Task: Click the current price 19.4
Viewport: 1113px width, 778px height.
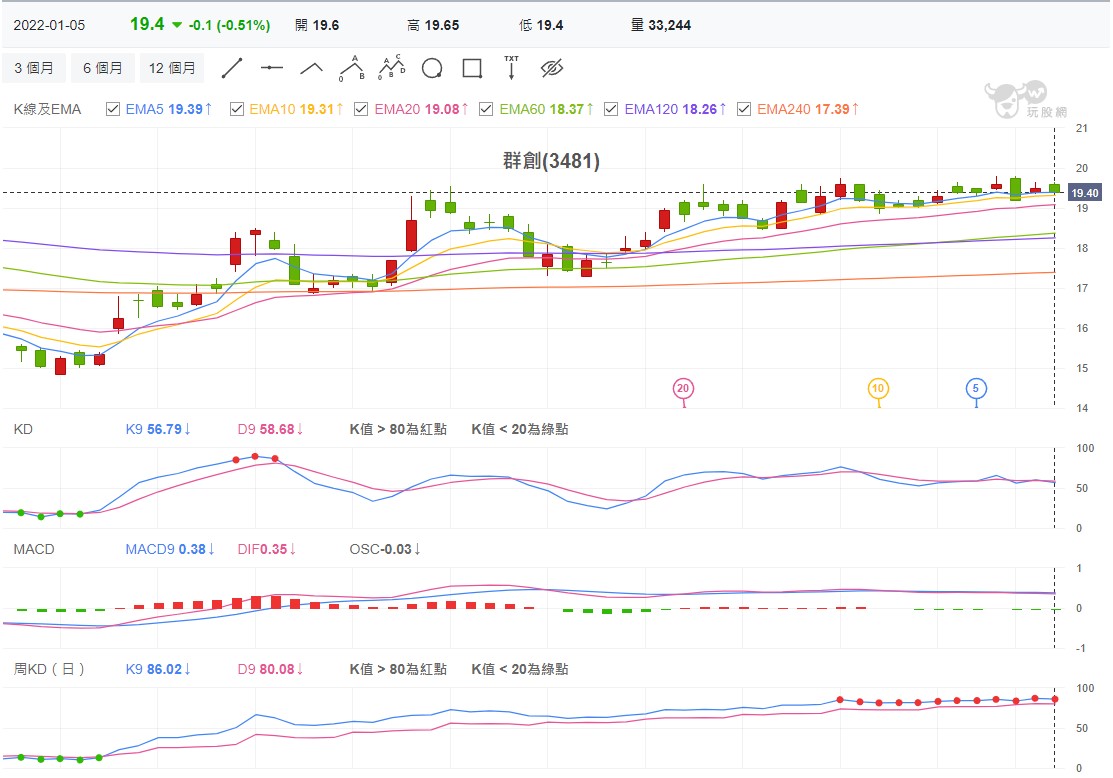Action: 147,24
